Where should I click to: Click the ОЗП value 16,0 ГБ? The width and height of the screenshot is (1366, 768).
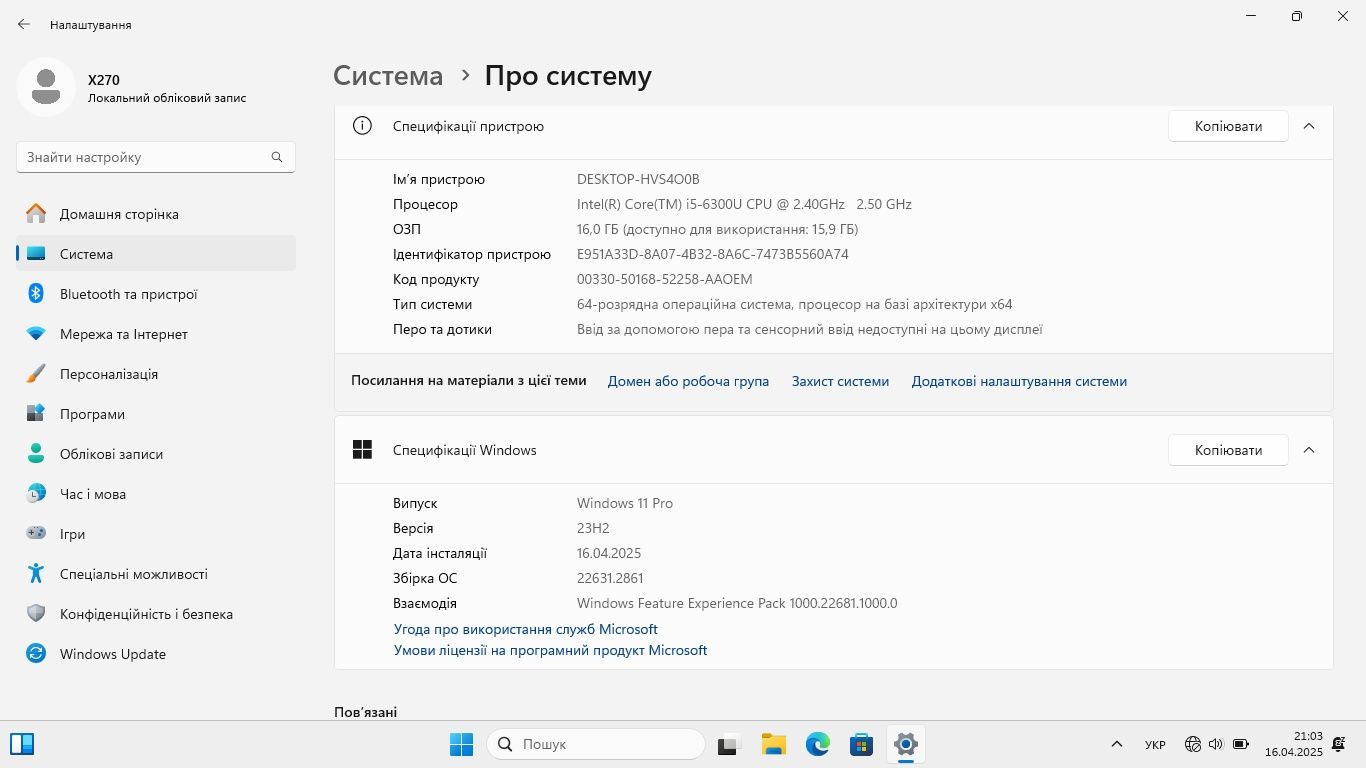point(717,229)
